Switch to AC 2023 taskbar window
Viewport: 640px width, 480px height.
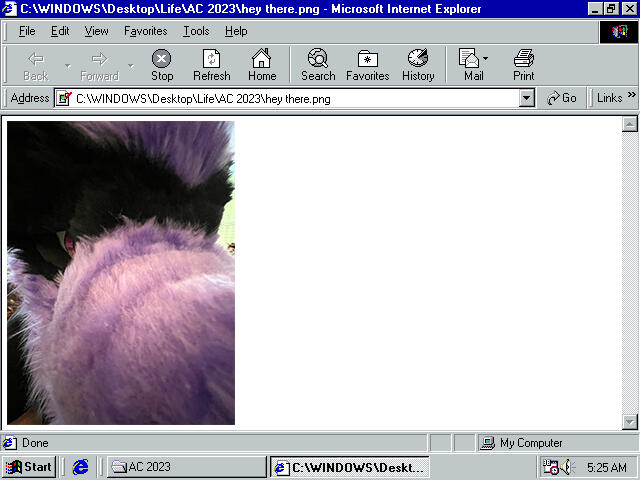186,467
